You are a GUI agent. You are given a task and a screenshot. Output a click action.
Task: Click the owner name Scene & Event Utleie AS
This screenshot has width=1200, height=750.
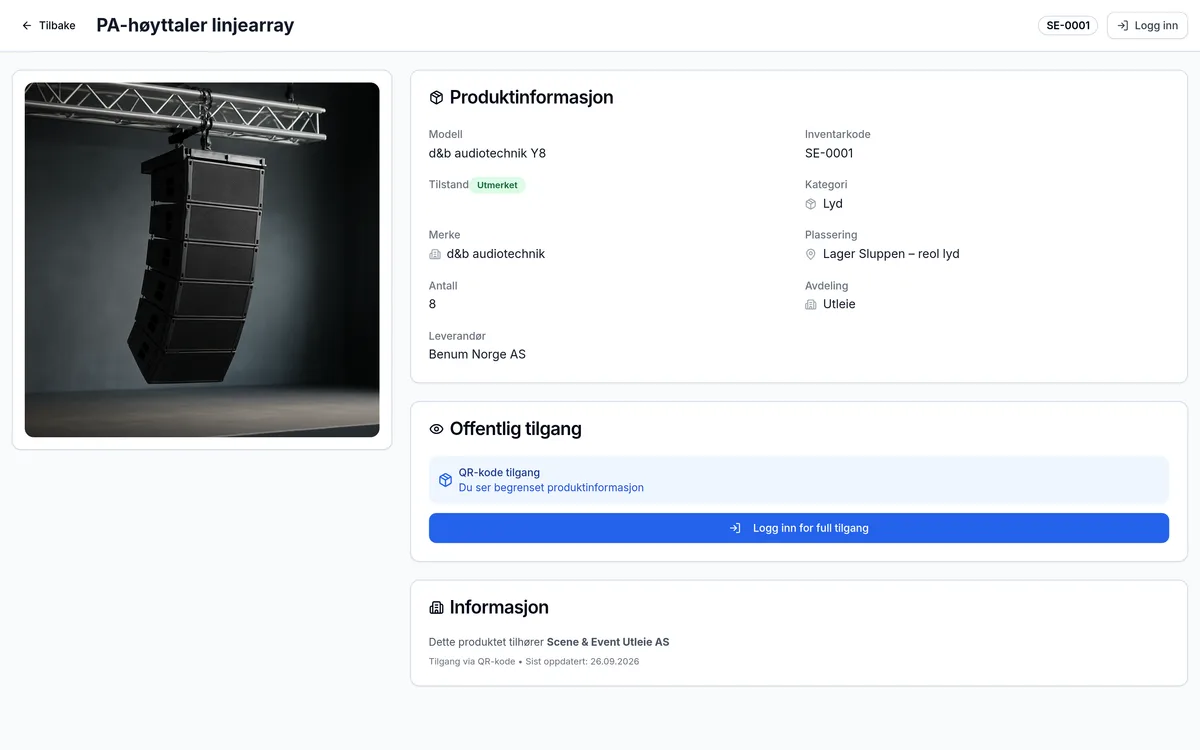click(608, 642)
